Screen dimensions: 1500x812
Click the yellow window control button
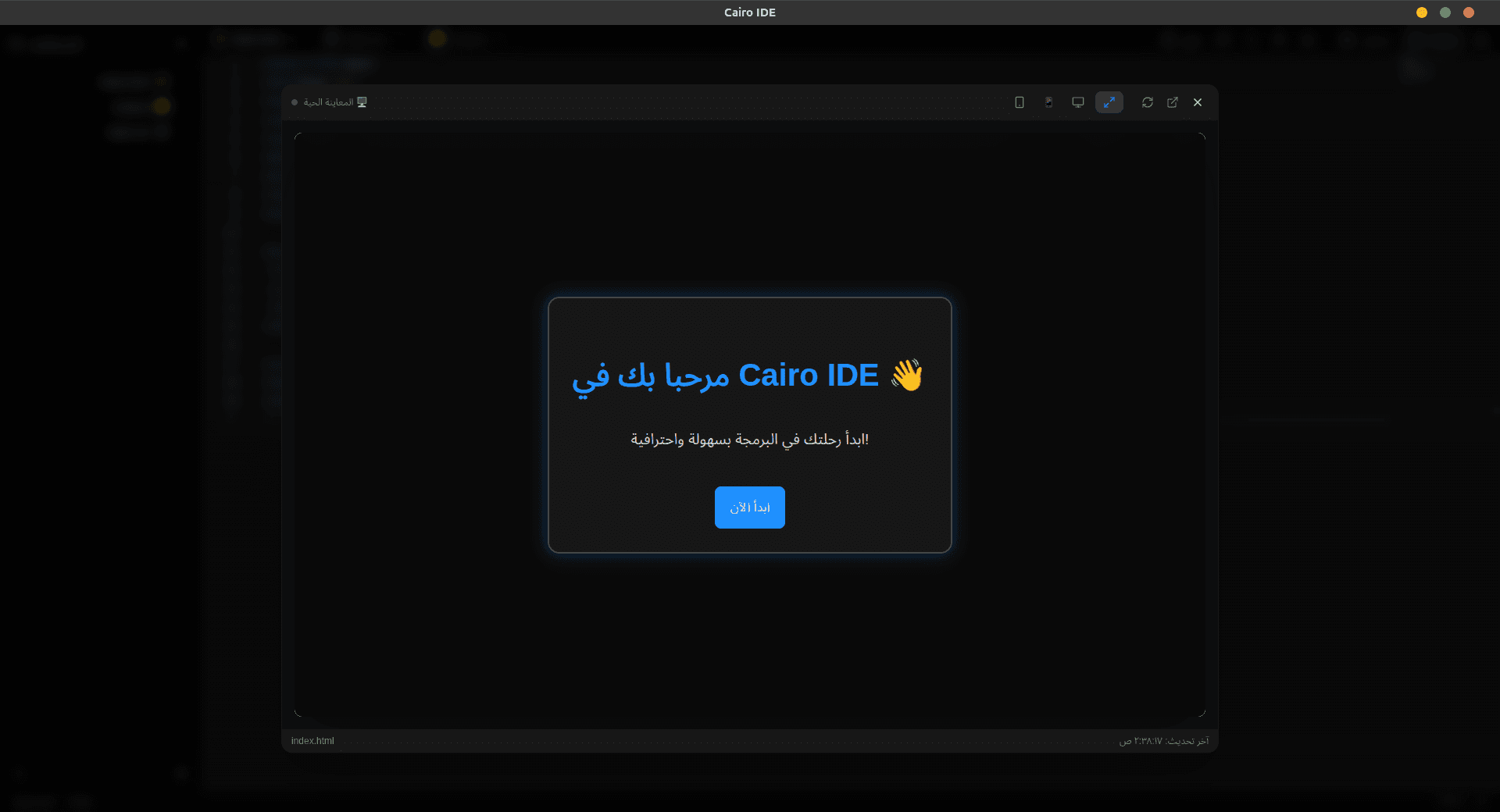1422,12
